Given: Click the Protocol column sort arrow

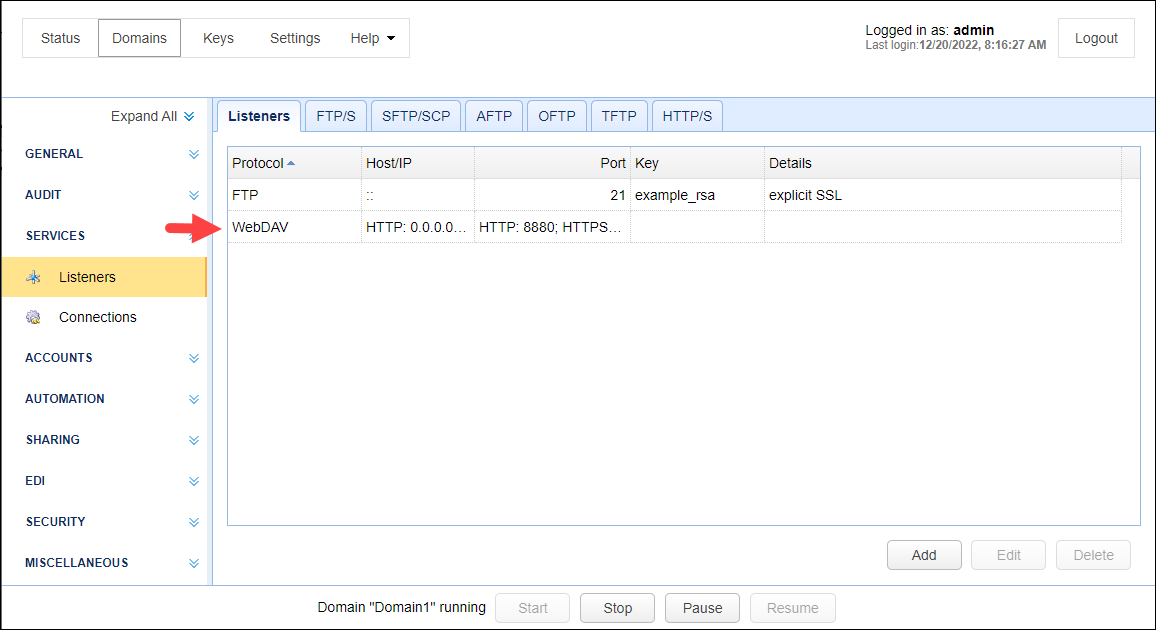Looking at the screenshot, I should (x=291, y=163).
